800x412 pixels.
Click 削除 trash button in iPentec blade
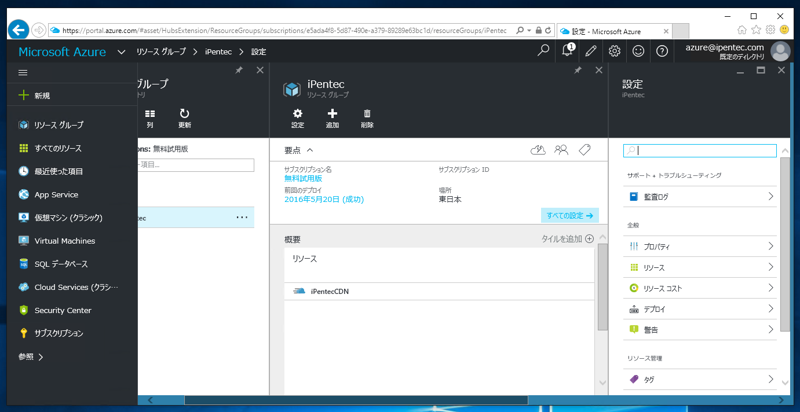(367, 118)
